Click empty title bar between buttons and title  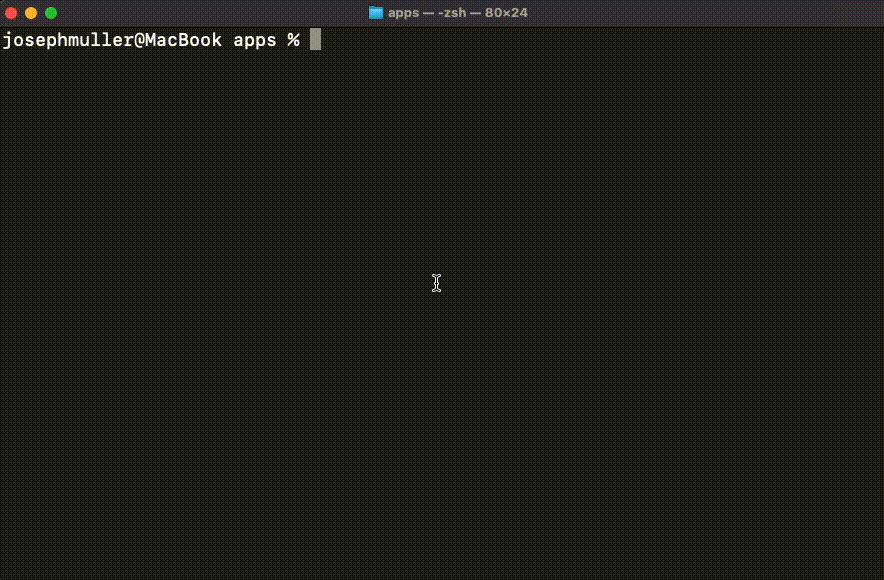[200, 13]
